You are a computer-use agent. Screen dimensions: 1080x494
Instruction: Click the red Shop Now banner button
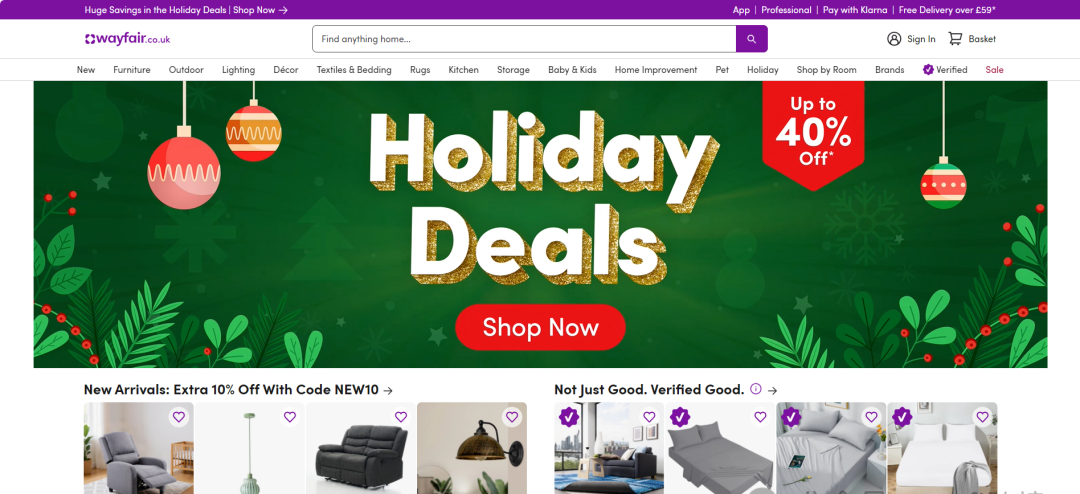click(540, 327)
